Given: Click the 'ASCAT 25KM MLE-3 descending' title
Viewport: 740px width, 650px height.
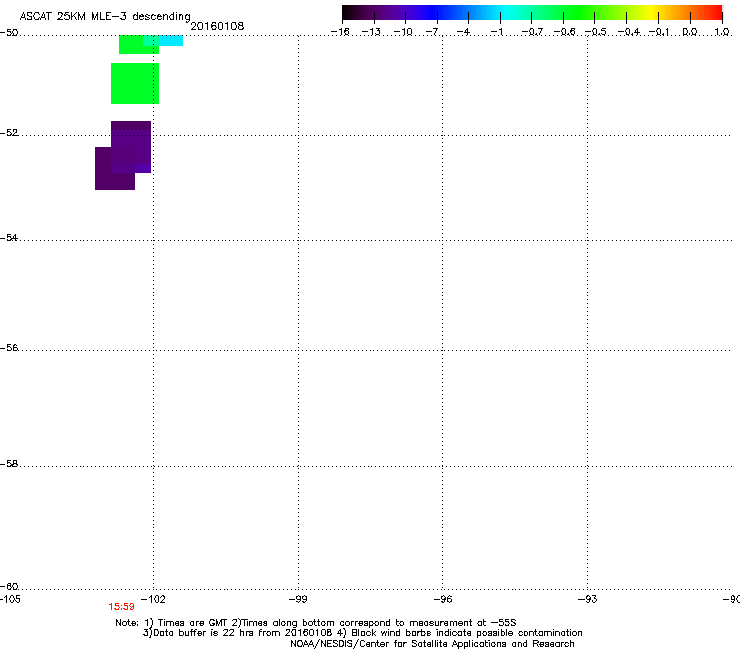Looking at the screenshot, I should click(105, 17).
